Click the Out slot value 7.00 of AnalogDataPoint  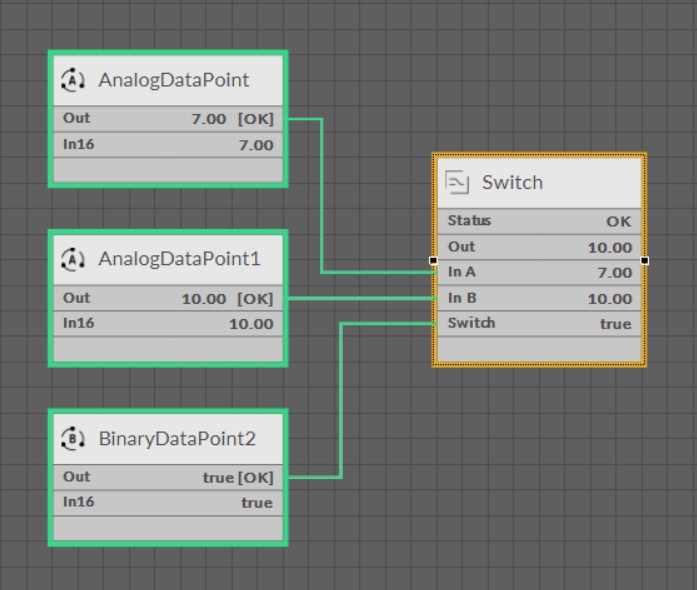click(209, 119)
